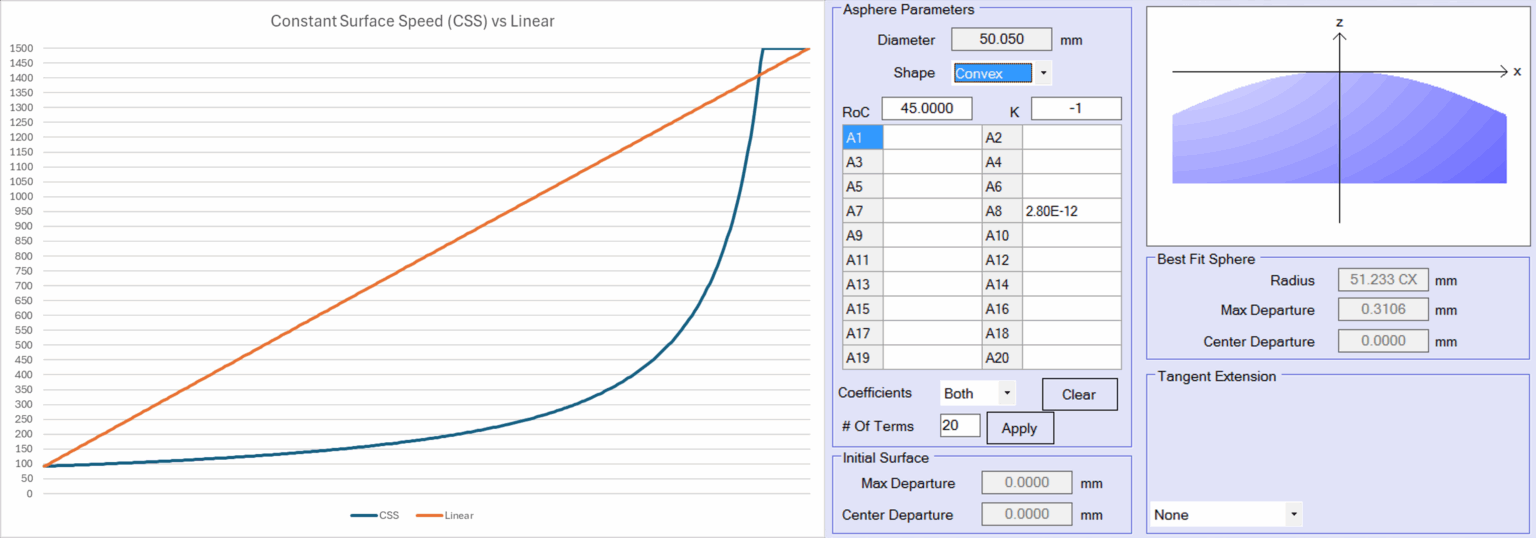
Task: Select the A14 coefficient cell
Action: pos(1071,284)
